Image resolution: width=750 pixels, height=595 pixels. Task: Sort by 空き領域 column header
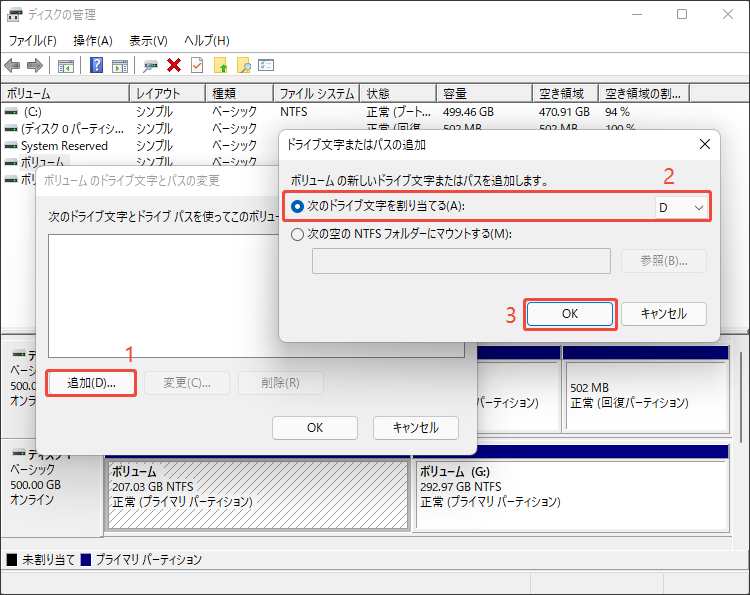click(565, 93)
